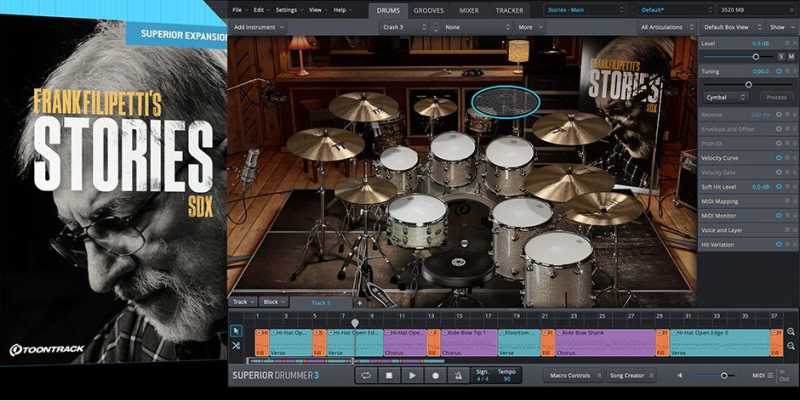
Task: Switch to the MIXER tab
Action: click(x=469, y=10)
